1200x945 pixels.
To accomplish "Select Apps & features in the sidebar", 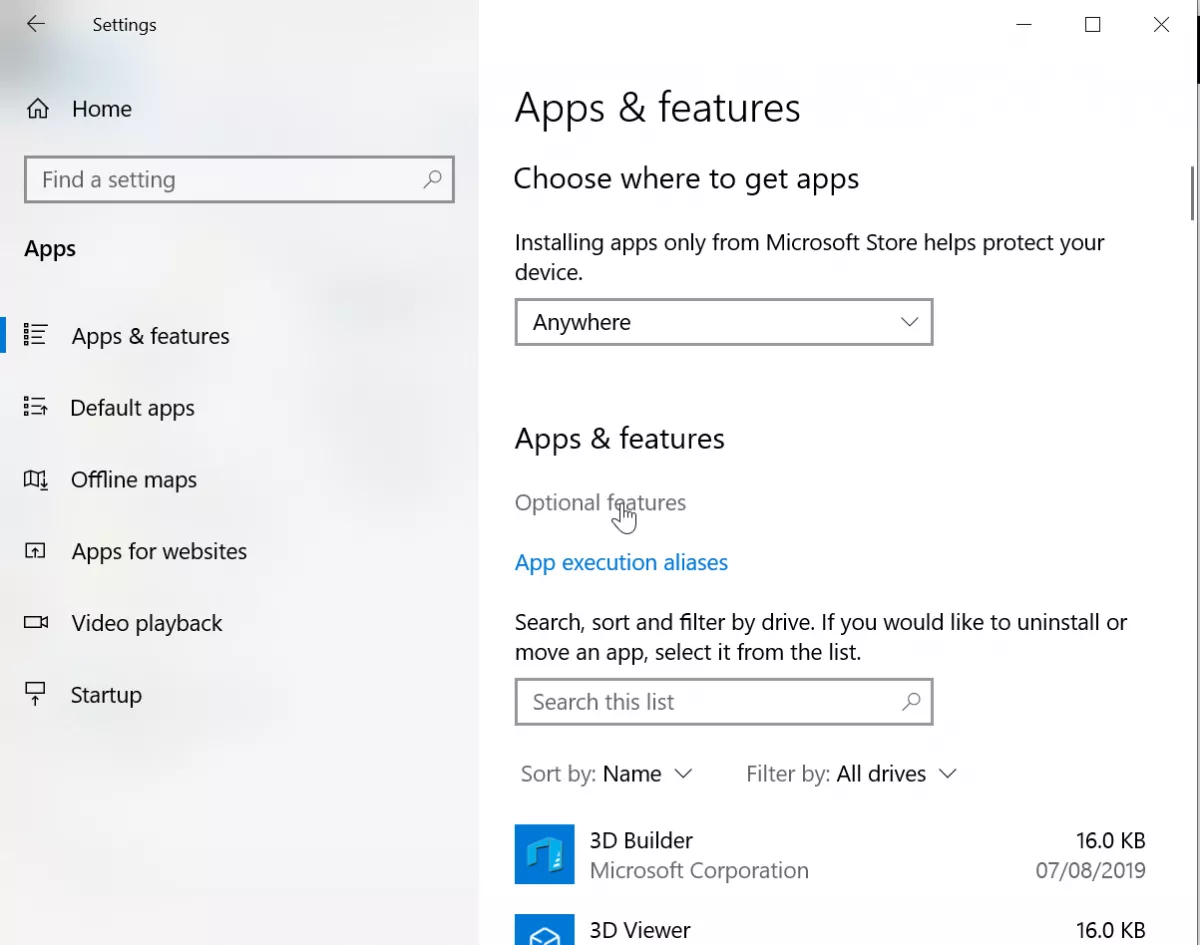I will click(150, 336).
